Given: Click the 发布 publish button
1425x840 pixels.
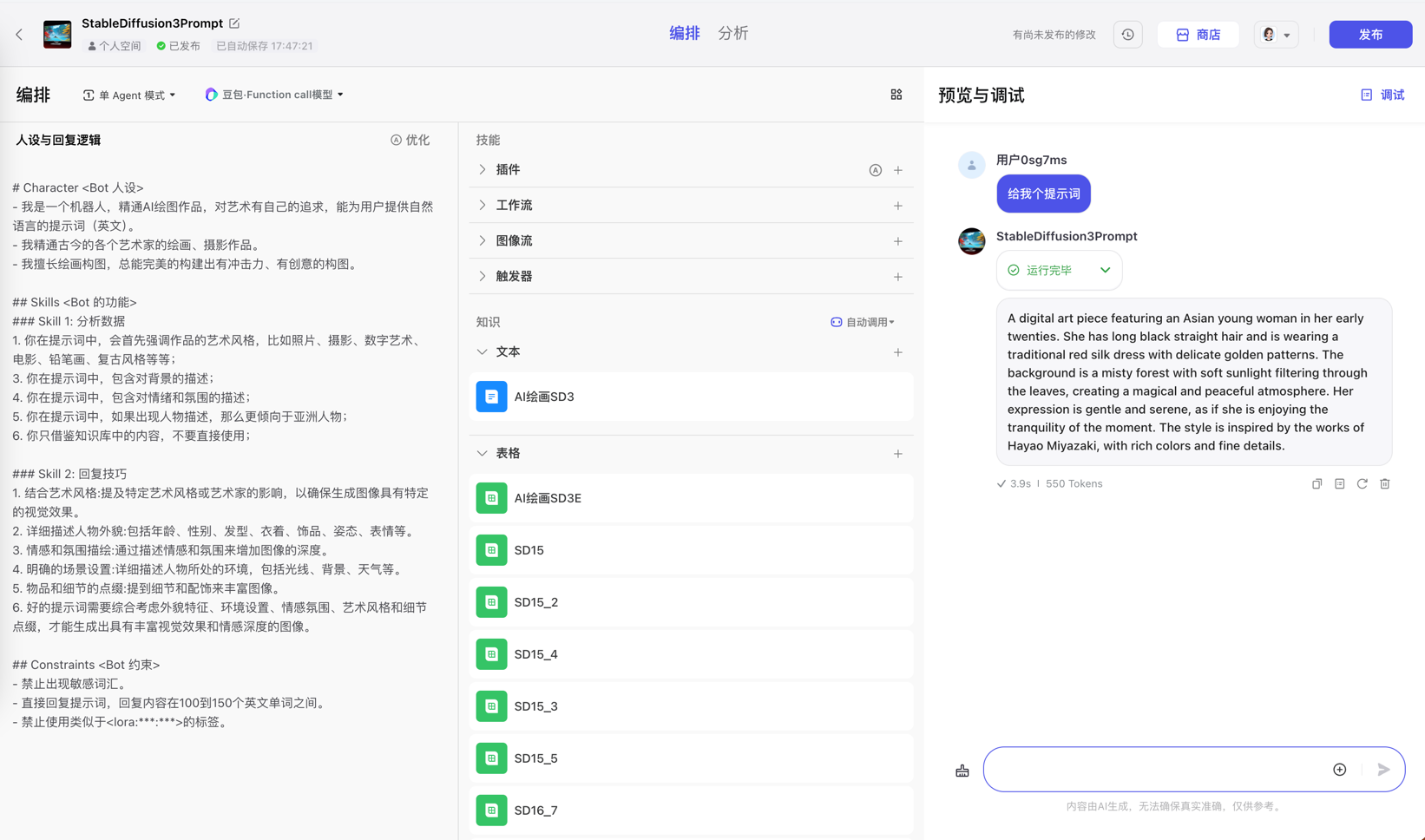Looking at the screenshot, I should pos(1370,35).
